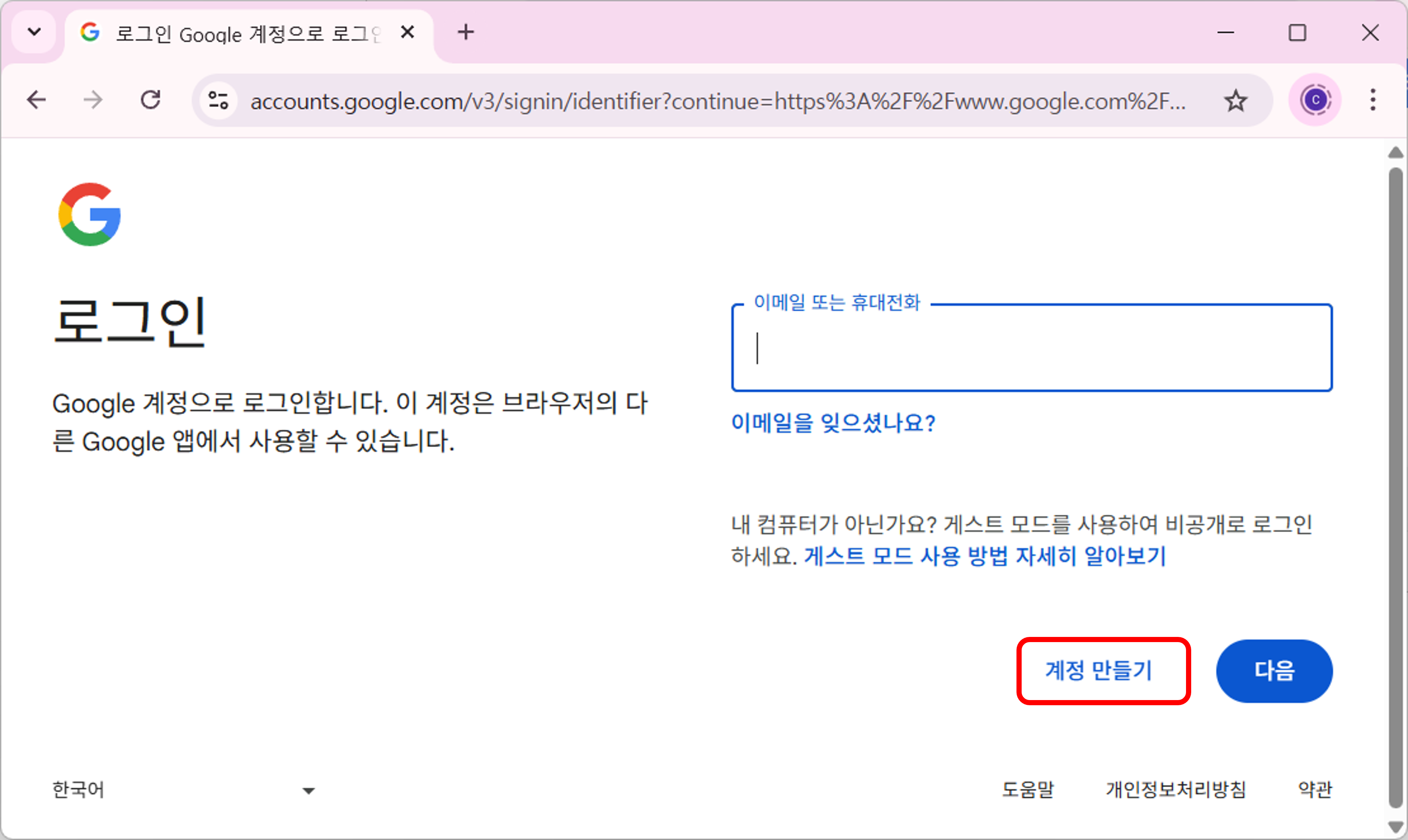Screen dimensions: 1408x840
Task: Open Chrome three-dot menu
Action: [x=1372, y=100]
